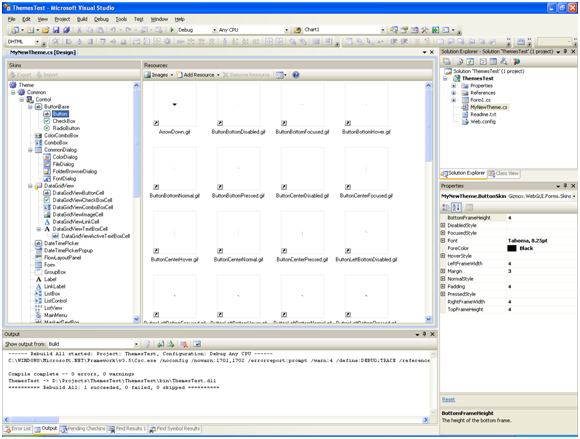Screen dimensions: 580x439
Task: Start debugging with the green play icon
Action: click(x=172, y=30)
